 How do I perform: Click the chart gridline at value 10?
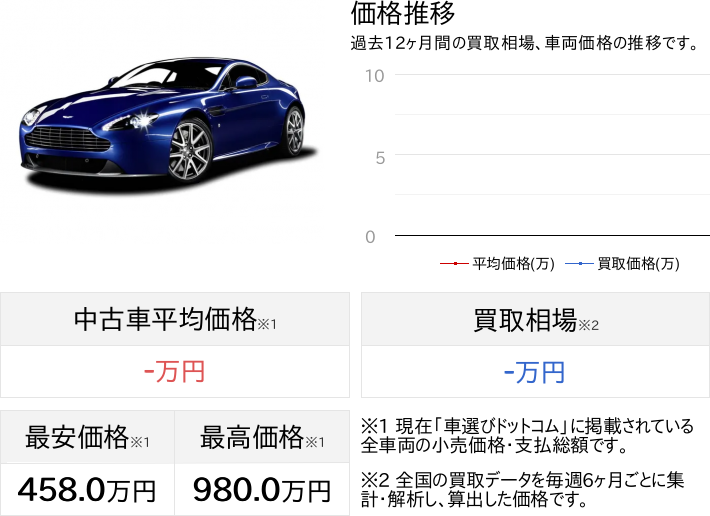pyautogui.click(x=552, y=75)
